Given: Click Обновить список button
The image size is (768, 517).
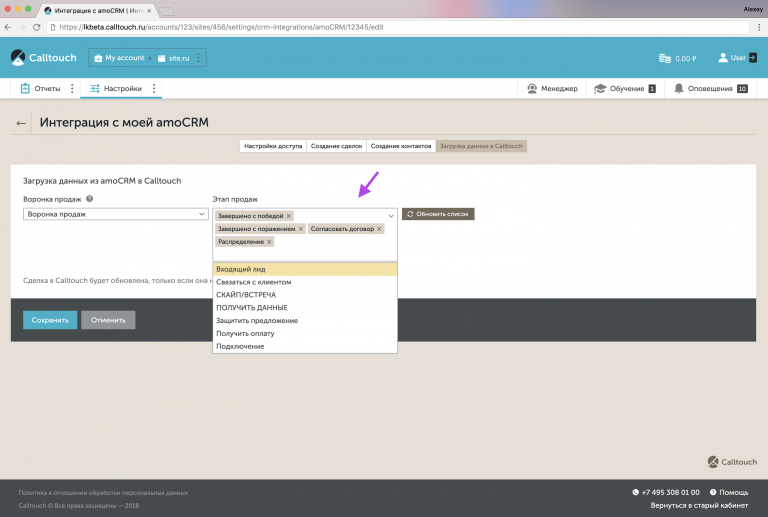Looking at the screenshot, I should pyautogui.click(x=438, y=214).
